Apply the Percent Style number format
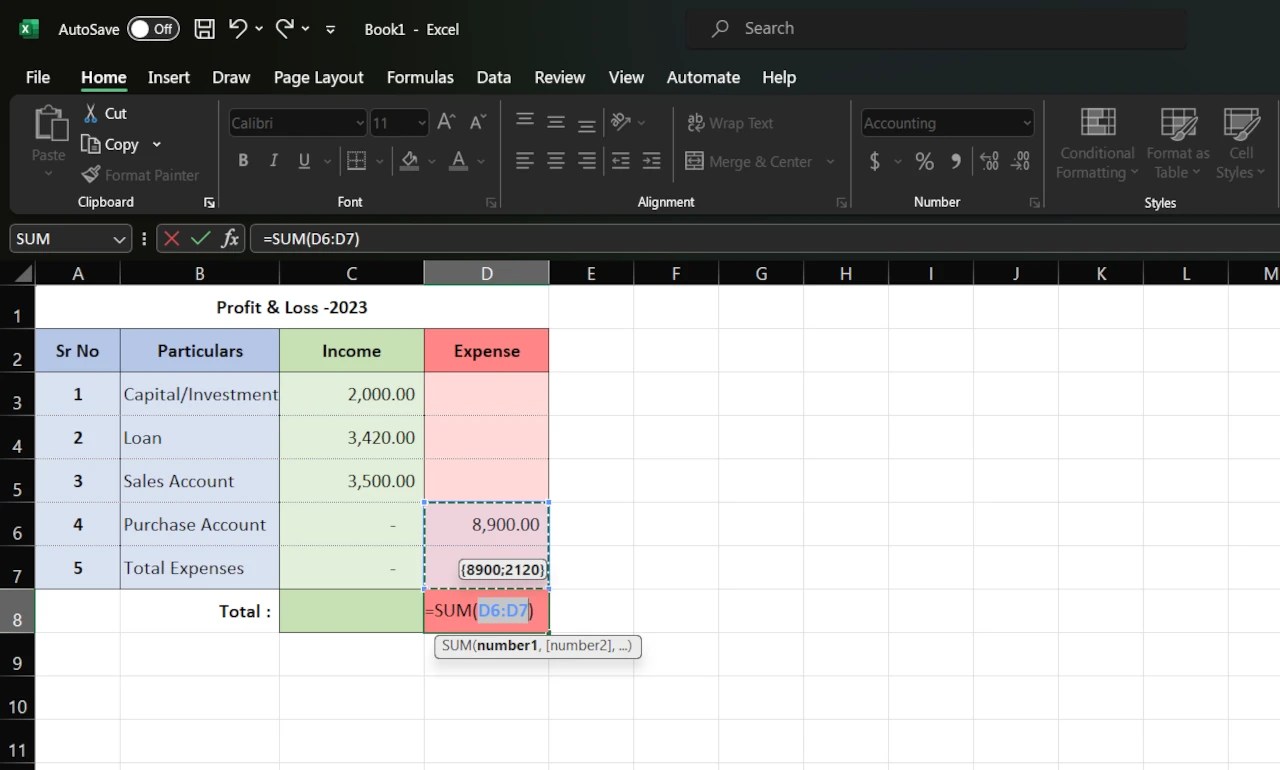 pos(923,160)
